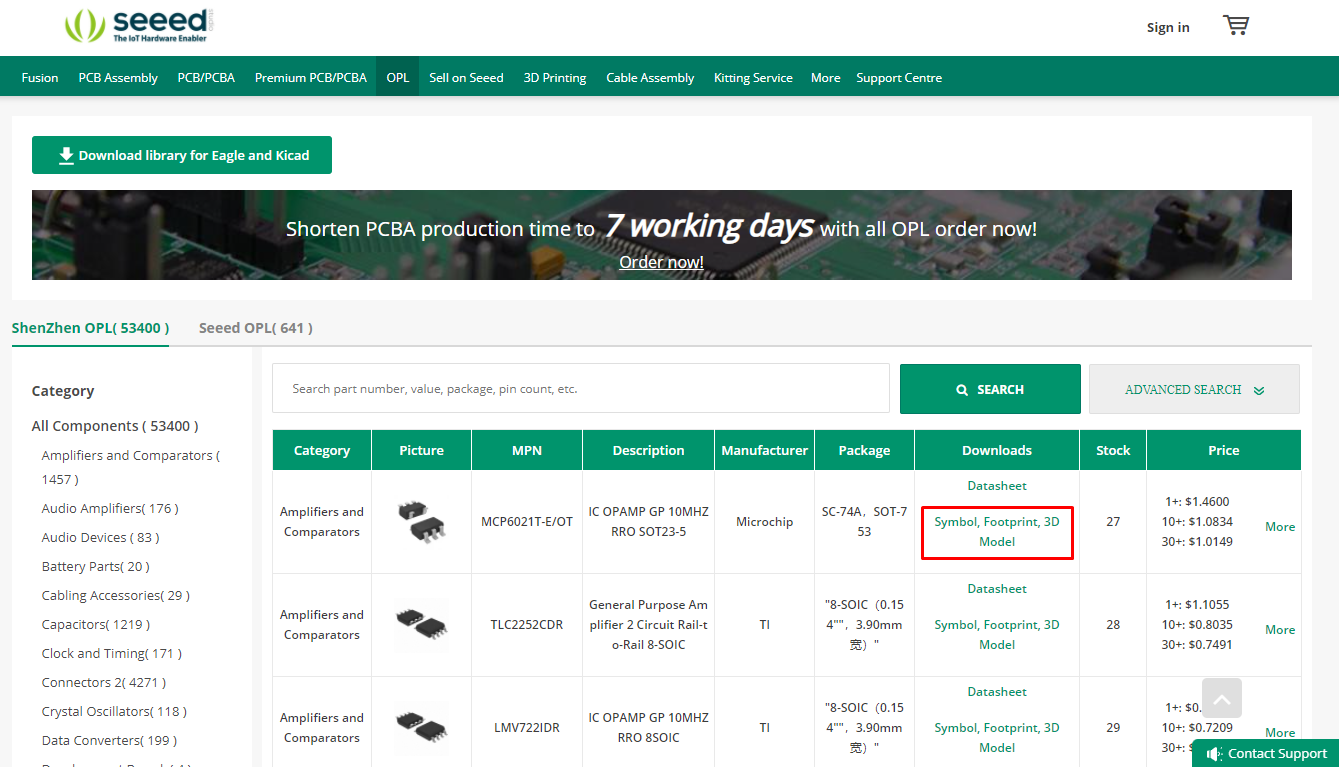Viewport: 1339px width, 767px height.
Task: Click TLC2252CDR part picture
Action: (421, 625)
